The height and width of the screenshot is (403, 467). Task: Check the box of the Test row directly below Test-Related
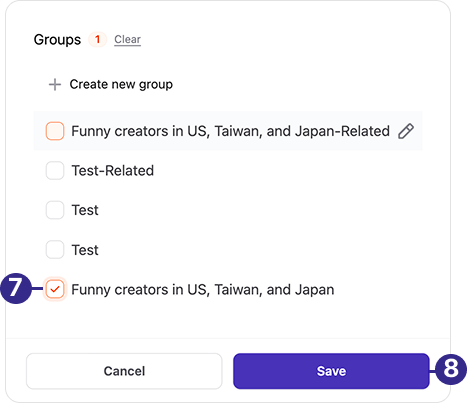click(55, 210)
